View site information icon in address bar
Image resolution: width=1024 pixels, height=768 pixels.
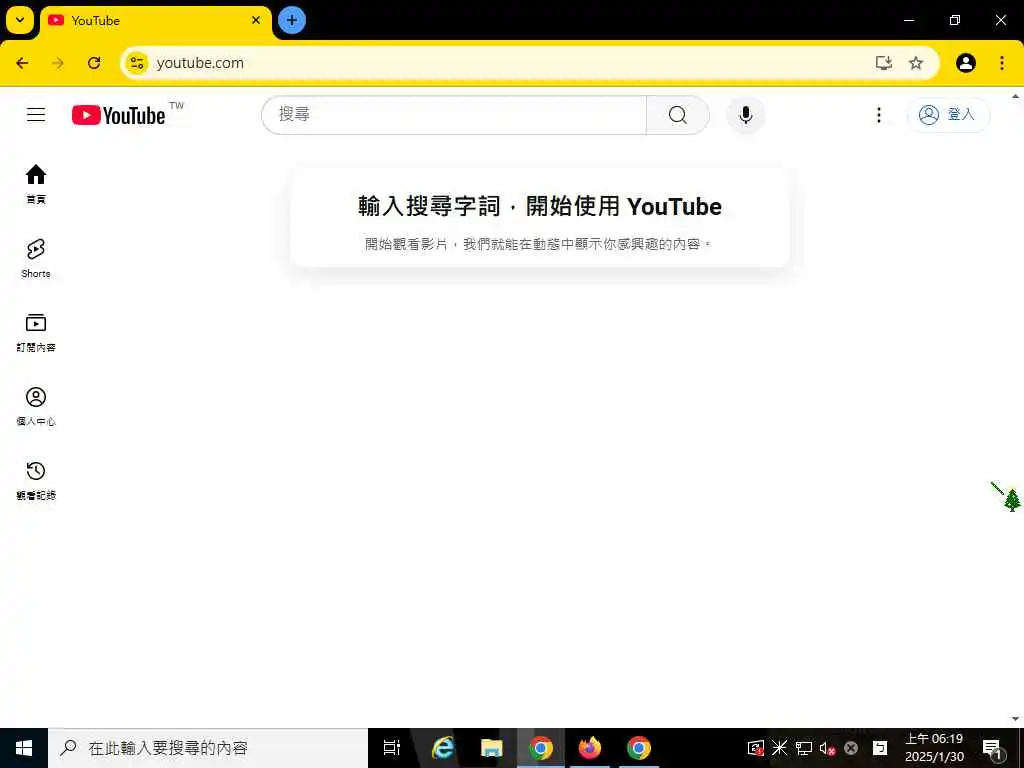136,63
